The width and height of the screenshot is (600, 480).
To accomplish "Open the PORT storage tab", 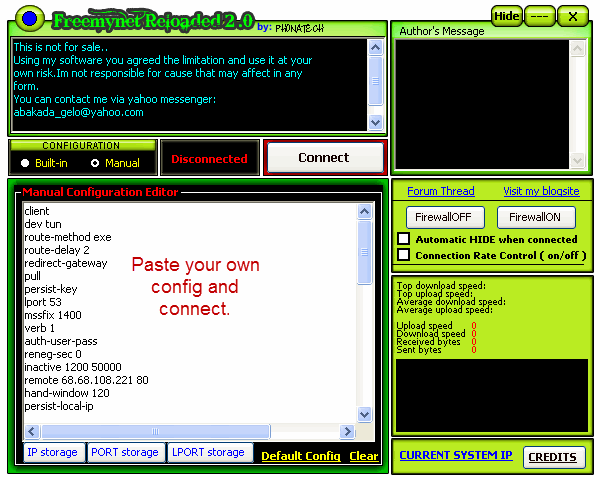I will [x=126, y=452].
